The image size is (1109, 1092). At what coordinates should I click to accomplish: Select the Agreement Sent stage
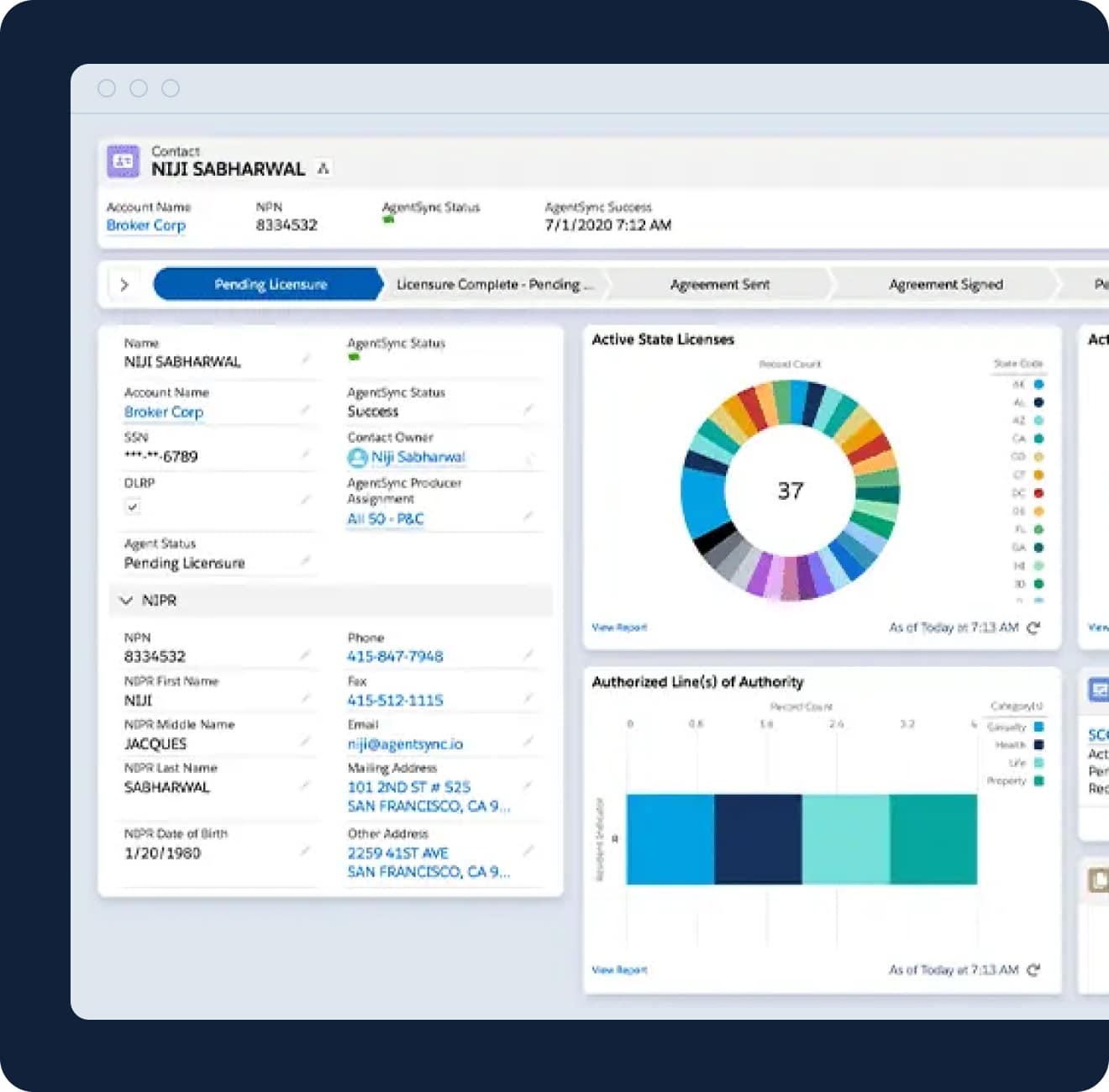pyautogui.click(x=720, y=285)
